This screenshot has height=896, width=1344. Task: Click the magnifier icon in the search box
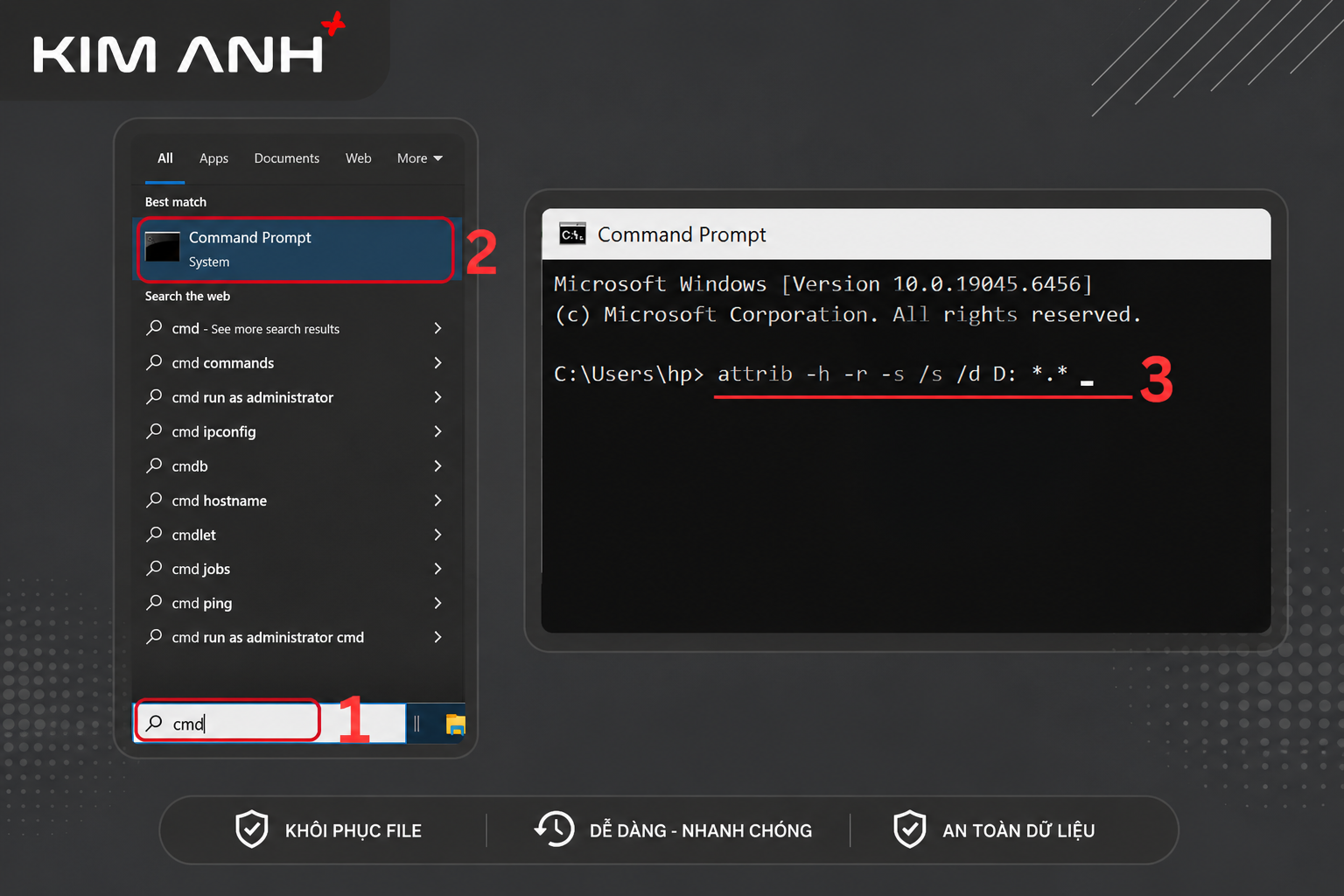point(155,723)
